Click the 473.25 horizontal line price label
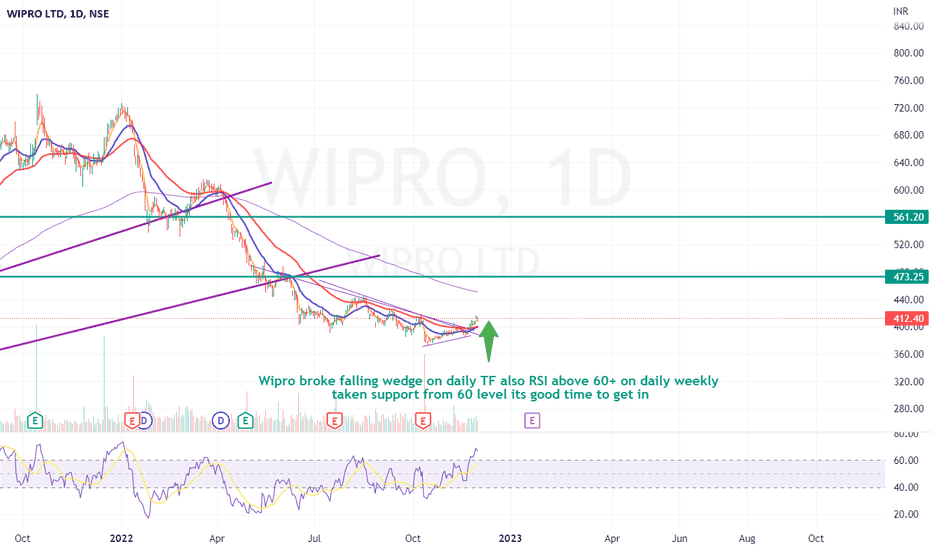Viewport: 932px width, 550px height. coord(907,276)
